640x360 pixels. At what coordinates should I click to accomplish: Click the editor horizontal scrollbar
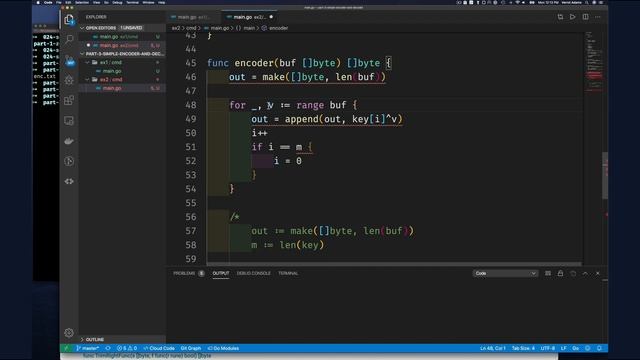(394, 264)
